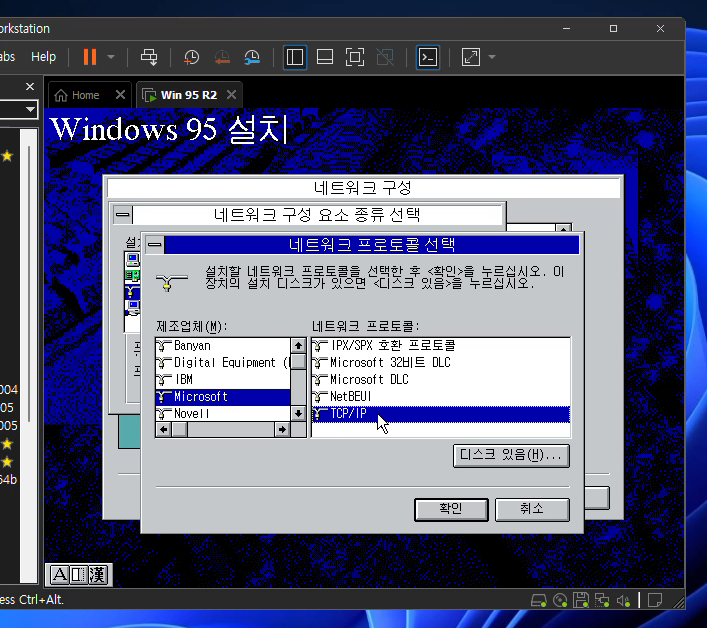Viewport: 707px width, 628px height.
Task: Click the IME full/half width icon
Action: pos(78,575)
